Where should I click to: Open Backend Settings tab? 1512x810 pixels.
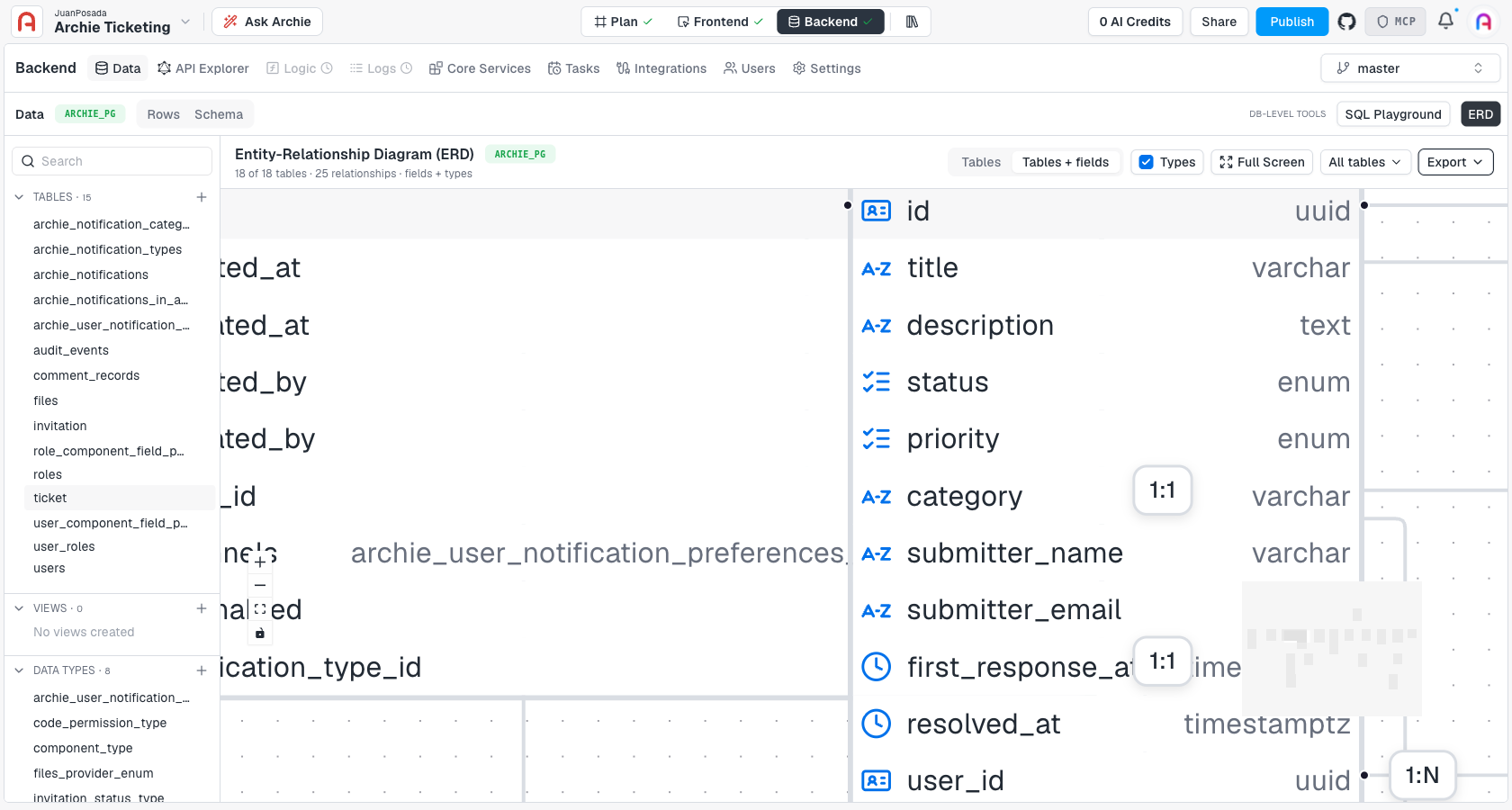pyautogui.click(x=826, y=68)
